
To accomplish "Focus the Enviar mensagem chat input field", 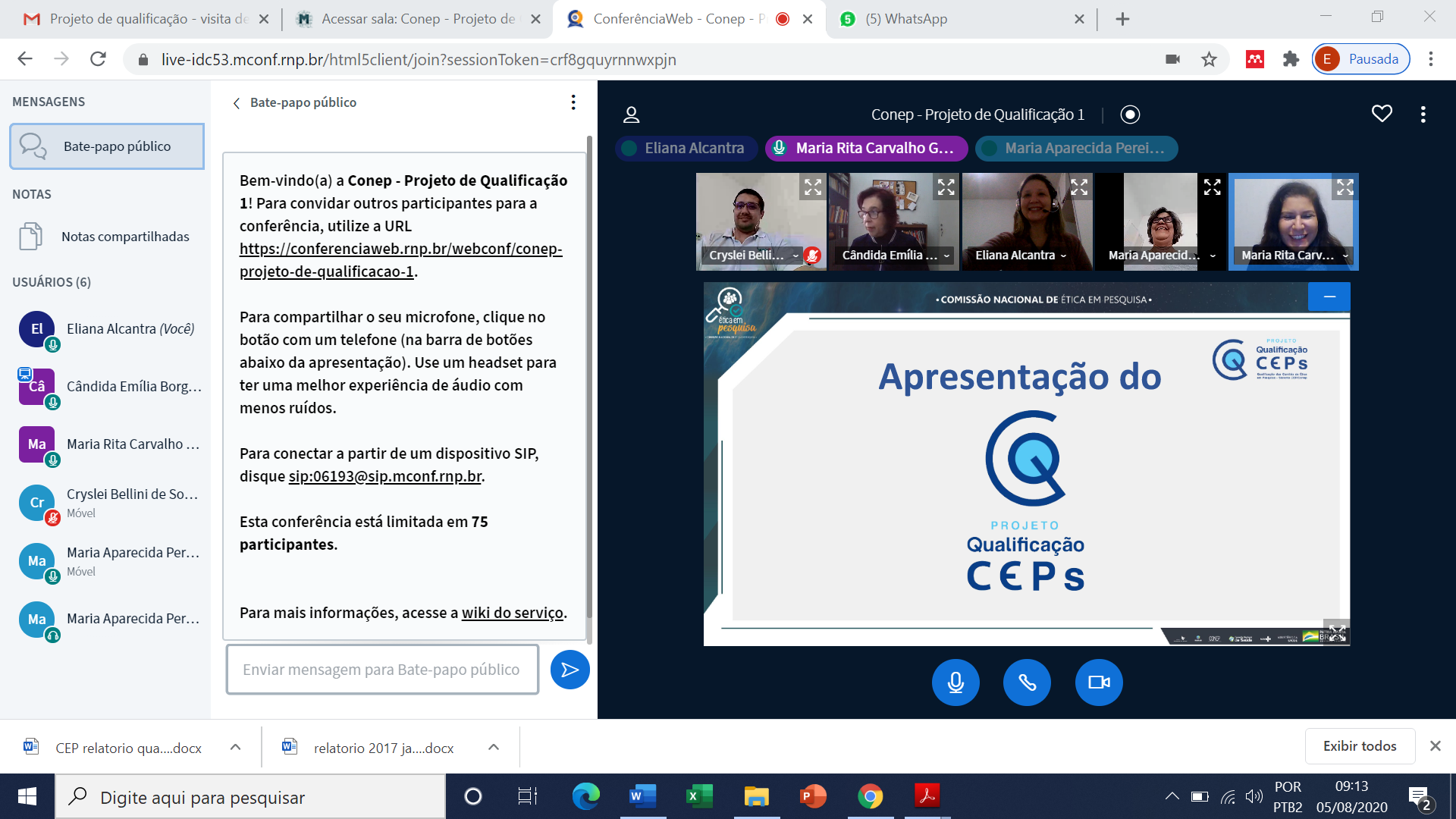I will [x=382, y=670].
